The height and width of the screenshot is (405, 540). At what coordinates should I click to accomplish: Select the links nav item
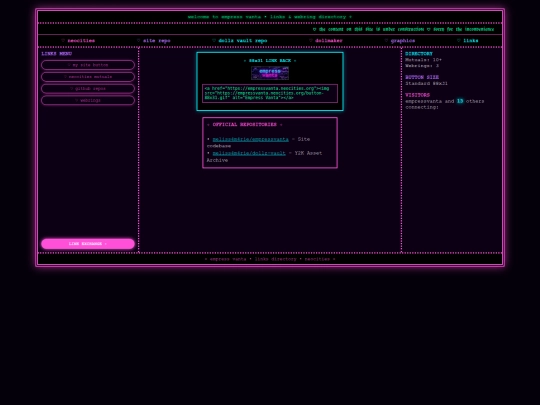click(468, 41)
